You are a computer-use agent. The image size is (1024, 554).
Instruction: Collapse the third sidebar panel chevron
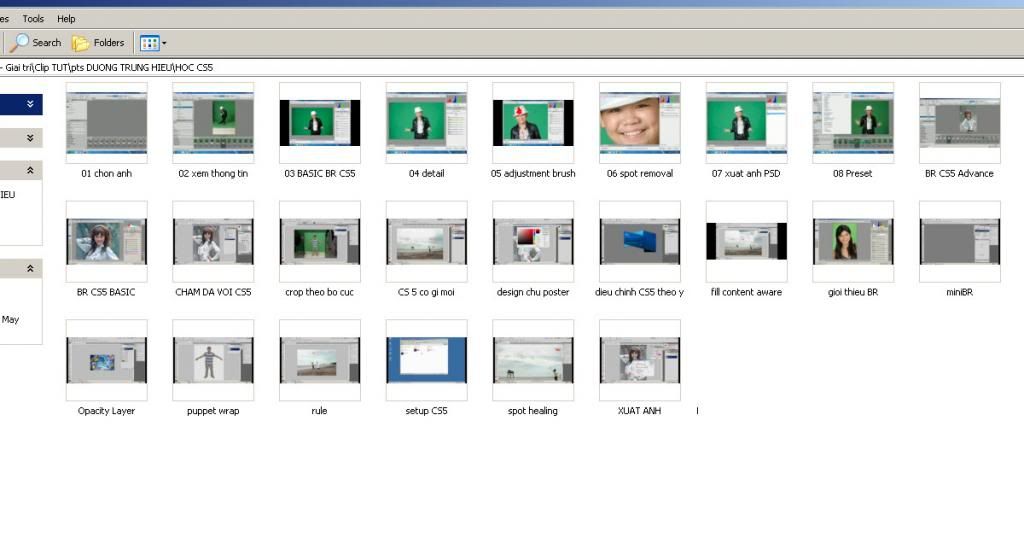tap(31, 171)
